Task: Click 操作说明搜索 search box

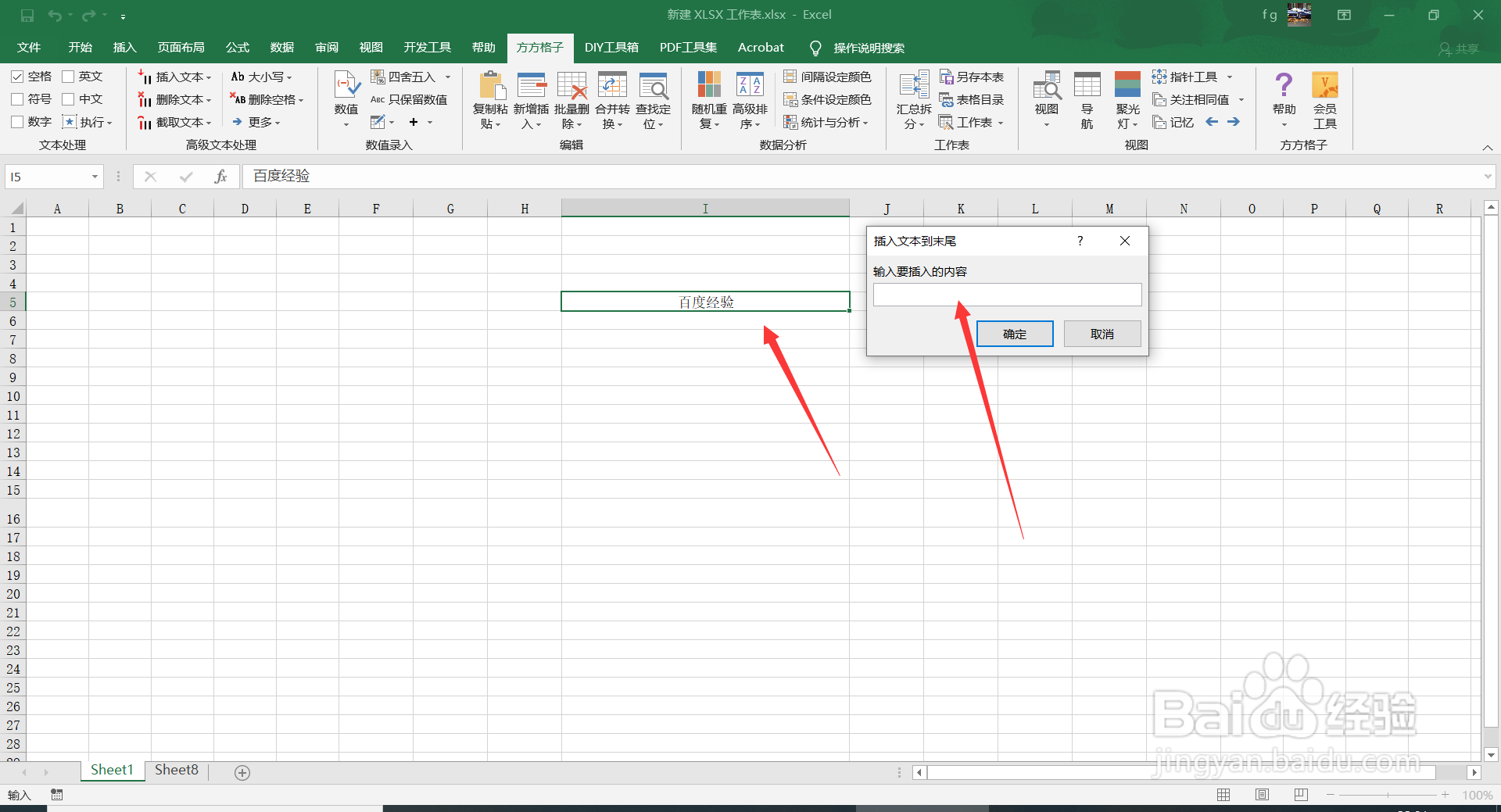Action: pyautogui.click(x=869, y=48)
